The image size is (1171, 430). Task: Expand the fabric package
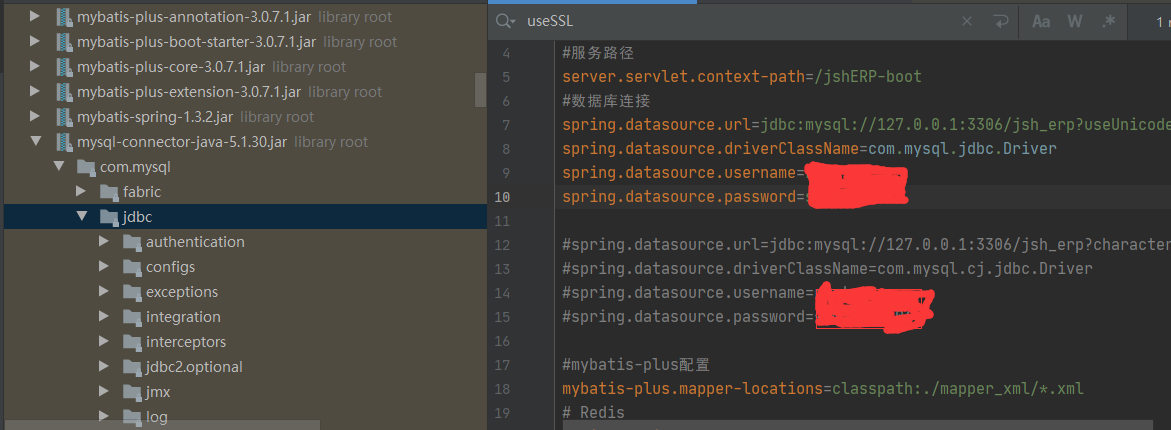(81, 192)
